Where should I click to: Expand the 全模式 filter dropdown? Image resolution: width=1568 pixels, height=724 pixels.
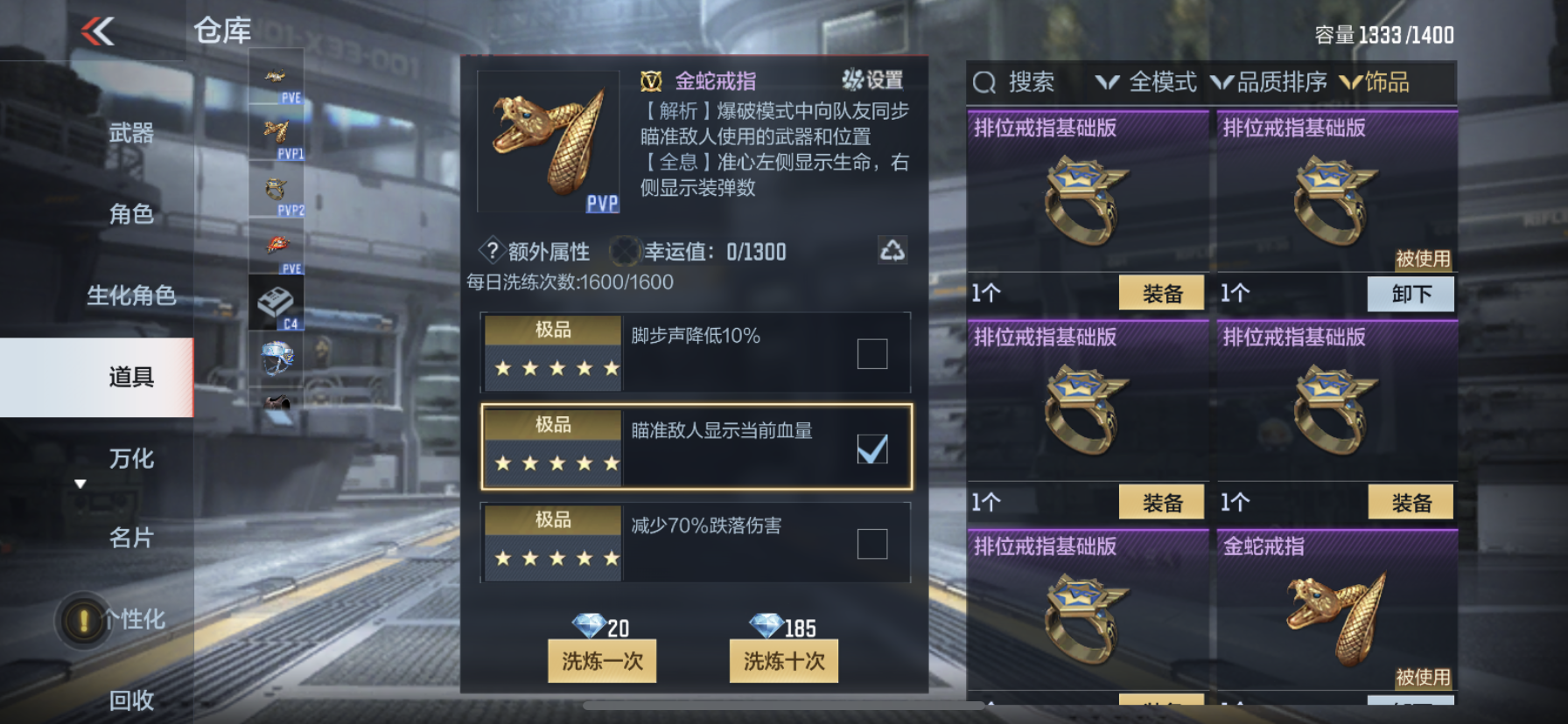click(x=1145, y=82)
